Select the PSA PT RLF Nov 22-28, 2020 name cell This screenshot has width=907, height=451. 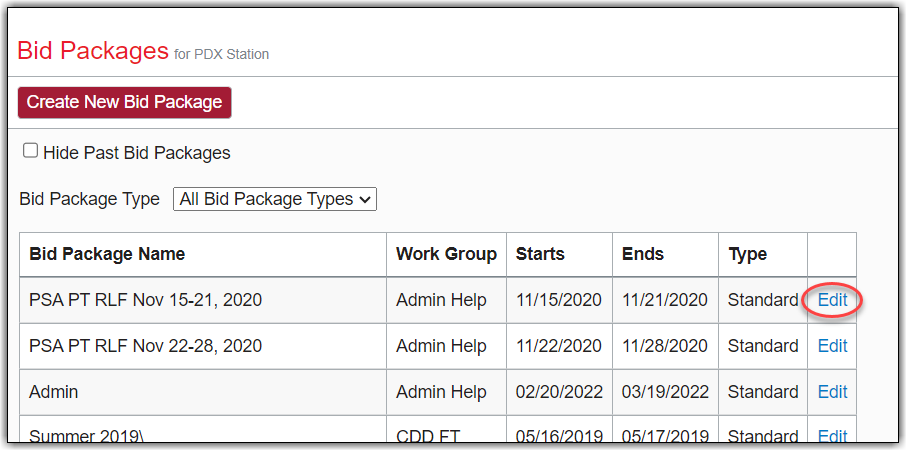click(x=146, y=346)
